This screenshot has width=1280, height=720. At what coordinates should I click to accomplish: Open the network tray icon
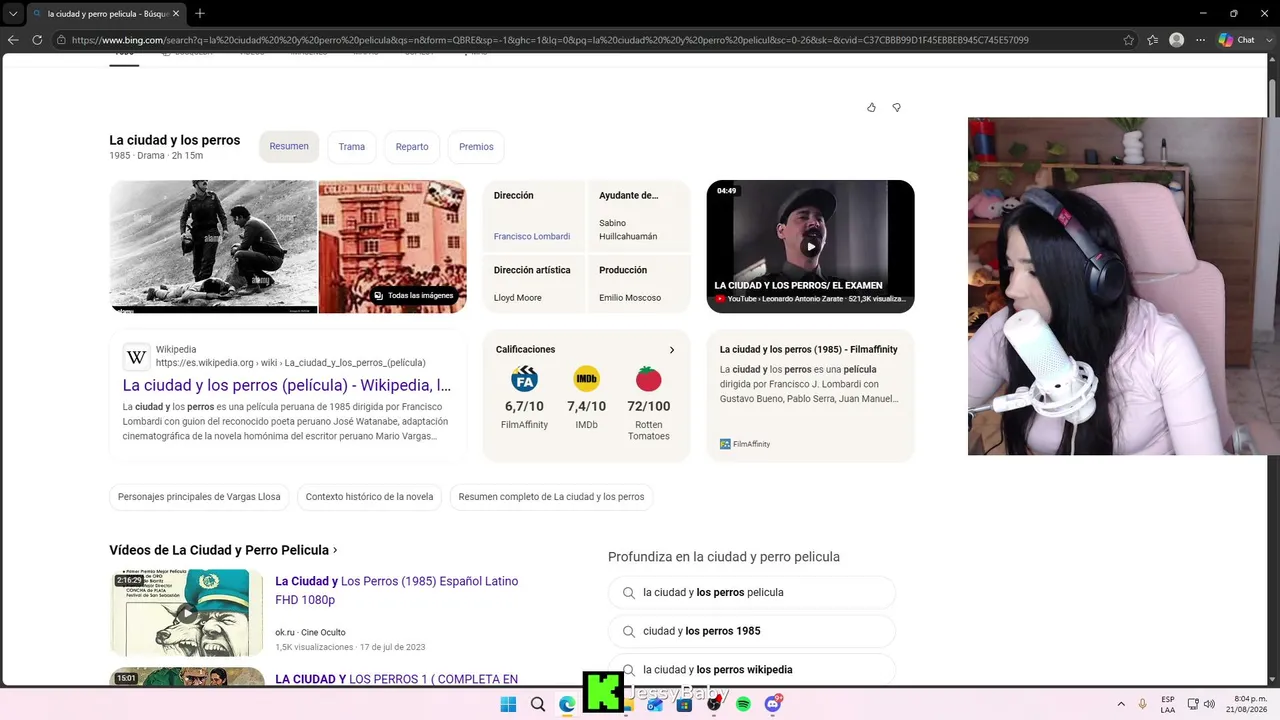click(1194, 704)
